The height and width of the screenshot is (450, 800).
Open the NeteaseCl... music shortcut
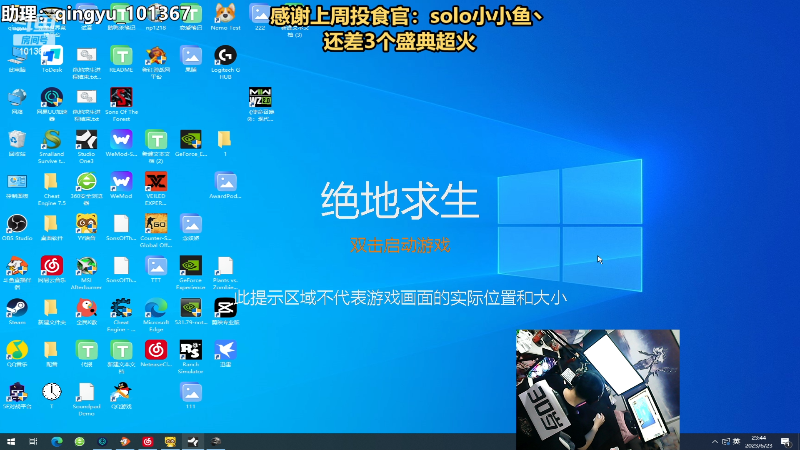[x=156, y=354]
